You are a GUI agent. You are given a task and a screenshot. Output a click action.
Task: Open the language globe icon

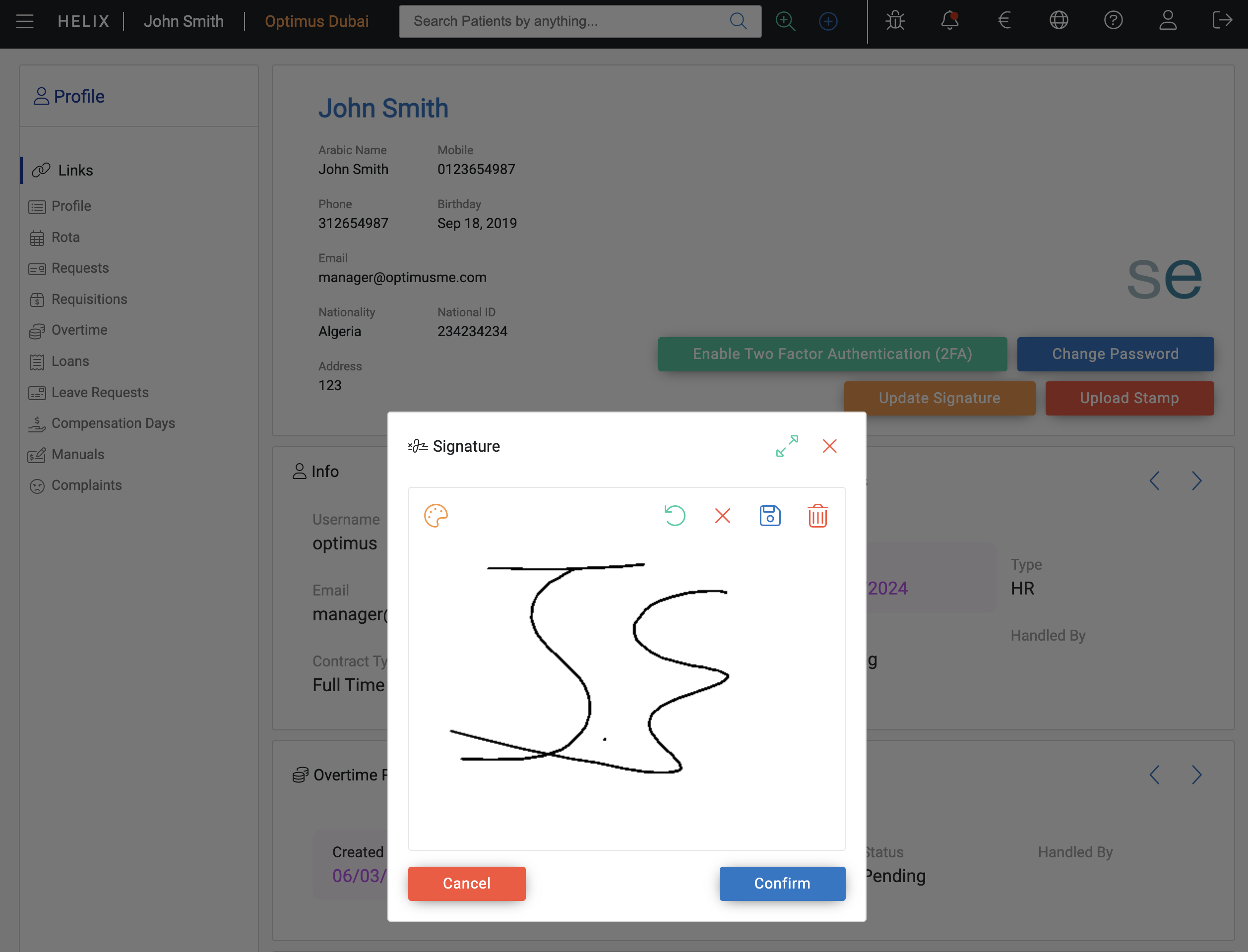[x=1058, y=21]
